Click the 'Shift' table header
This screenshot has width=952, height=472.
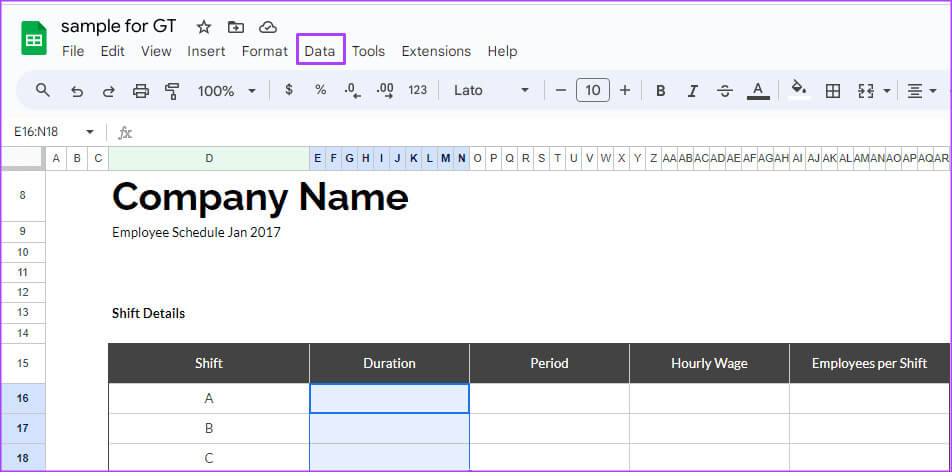pyautogui.click(x=209, y=363)
